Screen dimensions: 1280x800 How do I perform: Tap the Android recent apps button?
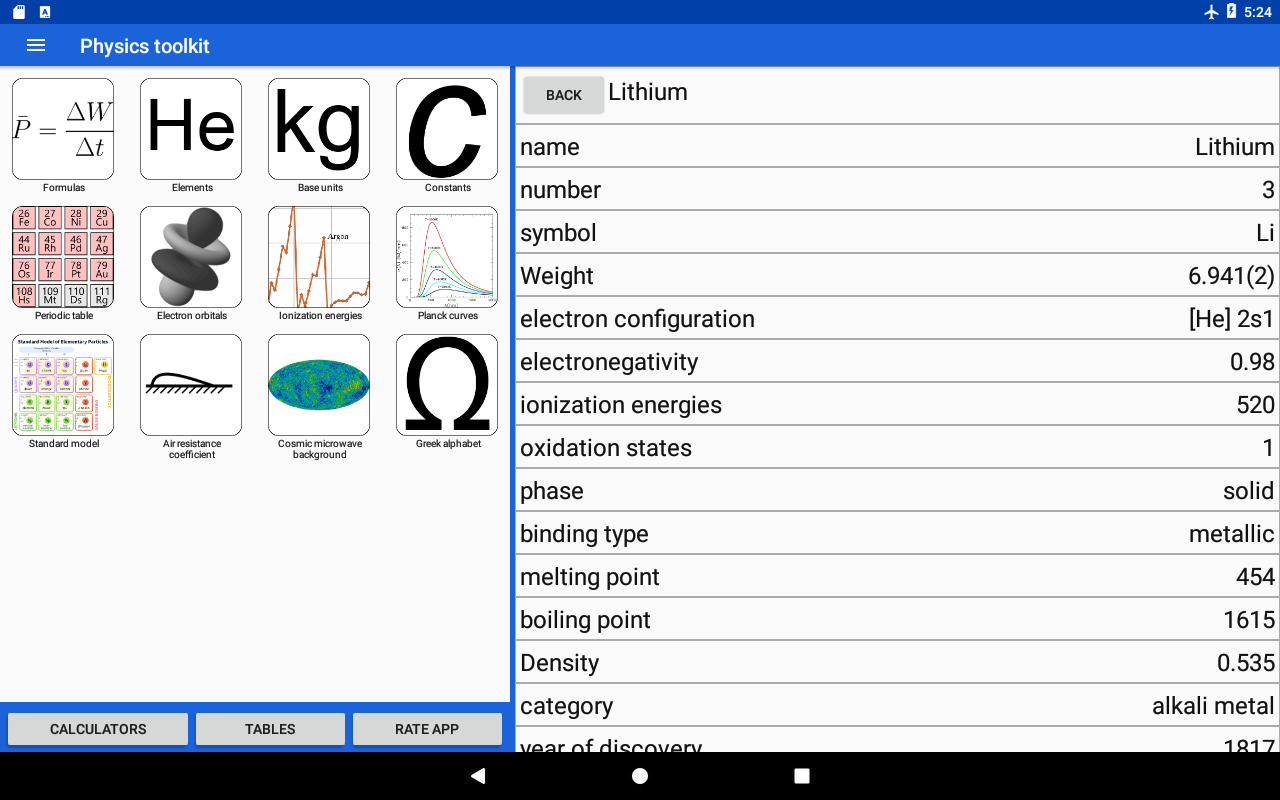pos(802,776)
